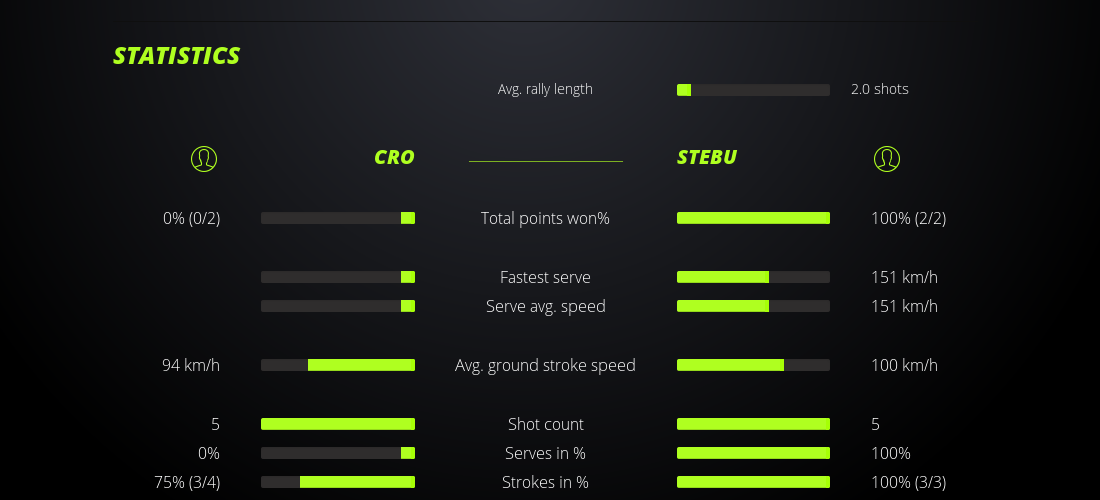Click STEBU's total points won bar
The height and width of the screenshot is (500, 1100).
click(x=753, y=218)
